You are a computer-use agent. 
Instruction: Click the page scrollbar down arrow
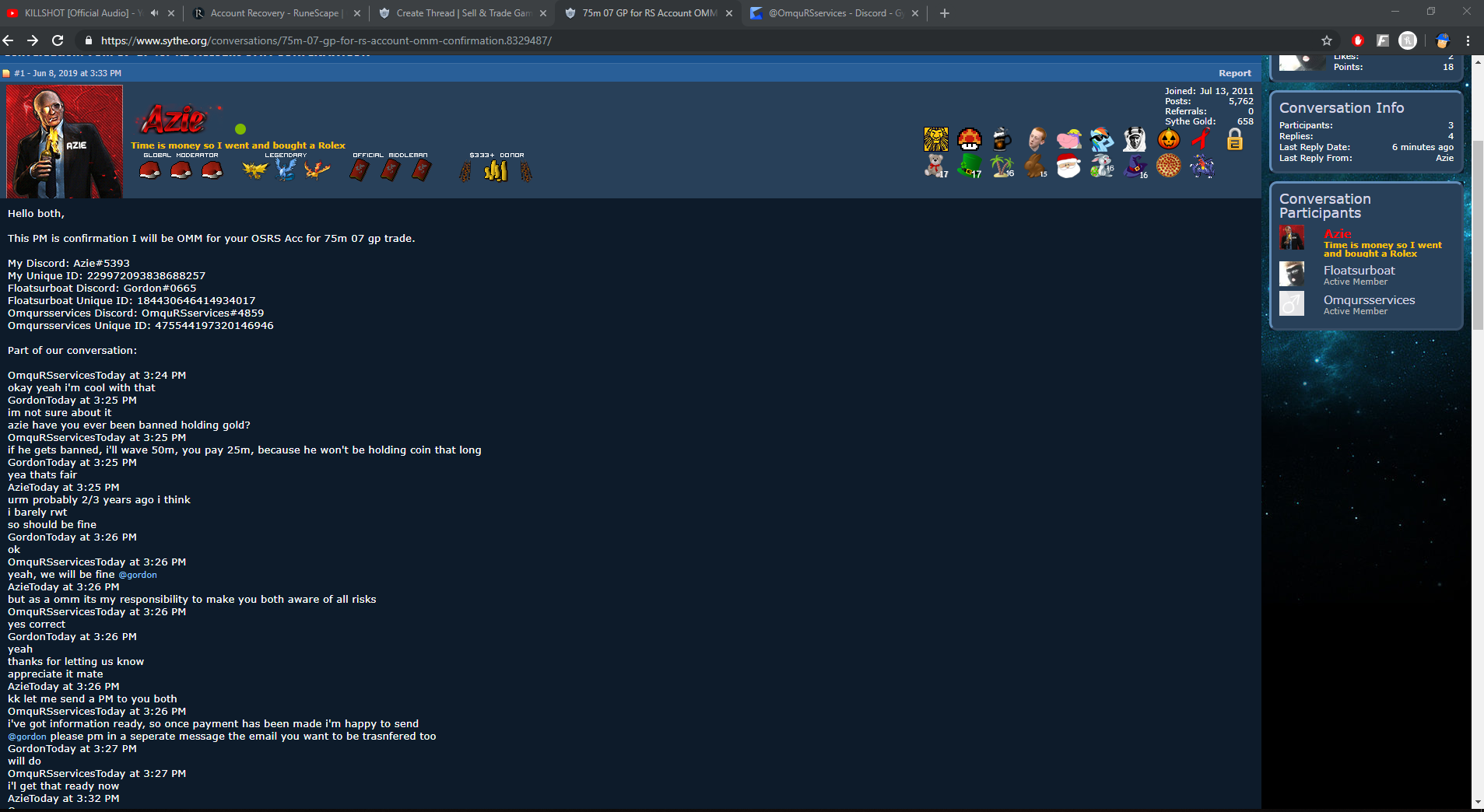pyautogui.click(x=1478, y=802)
